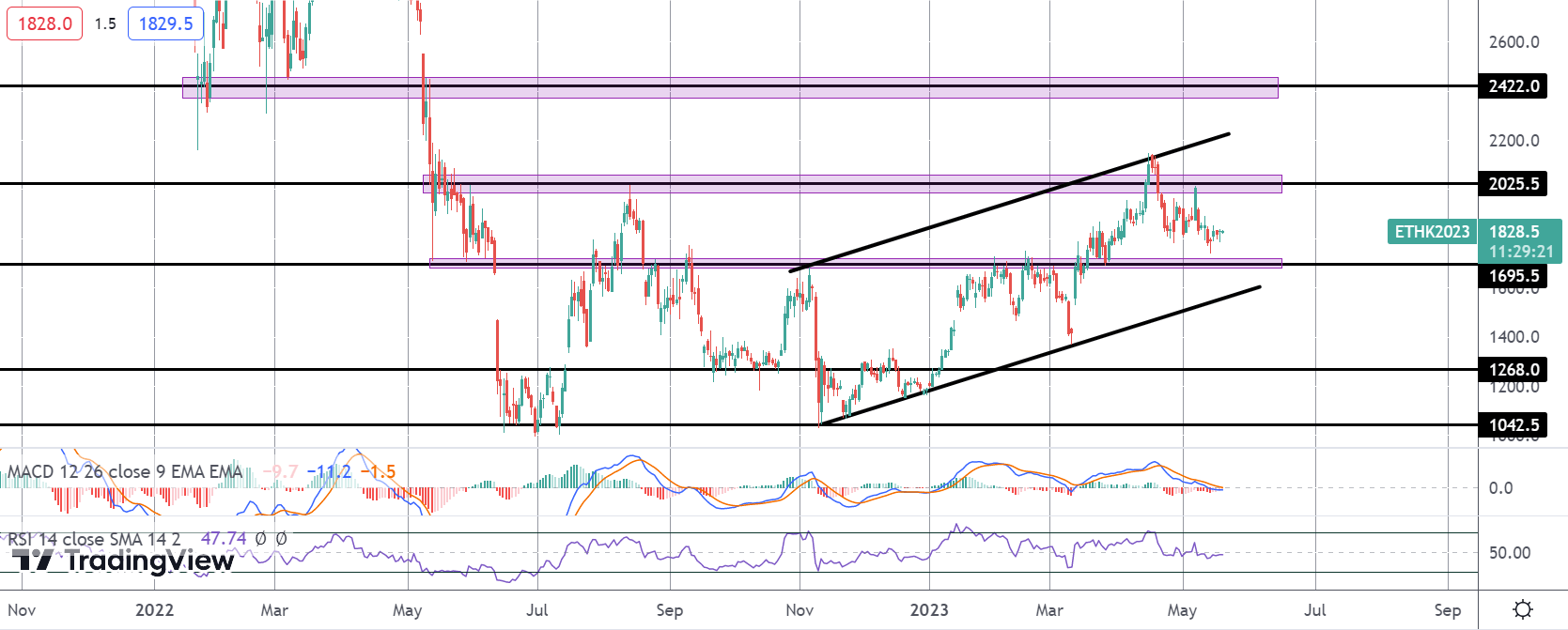The image size is (1568, 630).
Task: Select the purple zone rectangle at 2025.5
Action: [852, 184]
